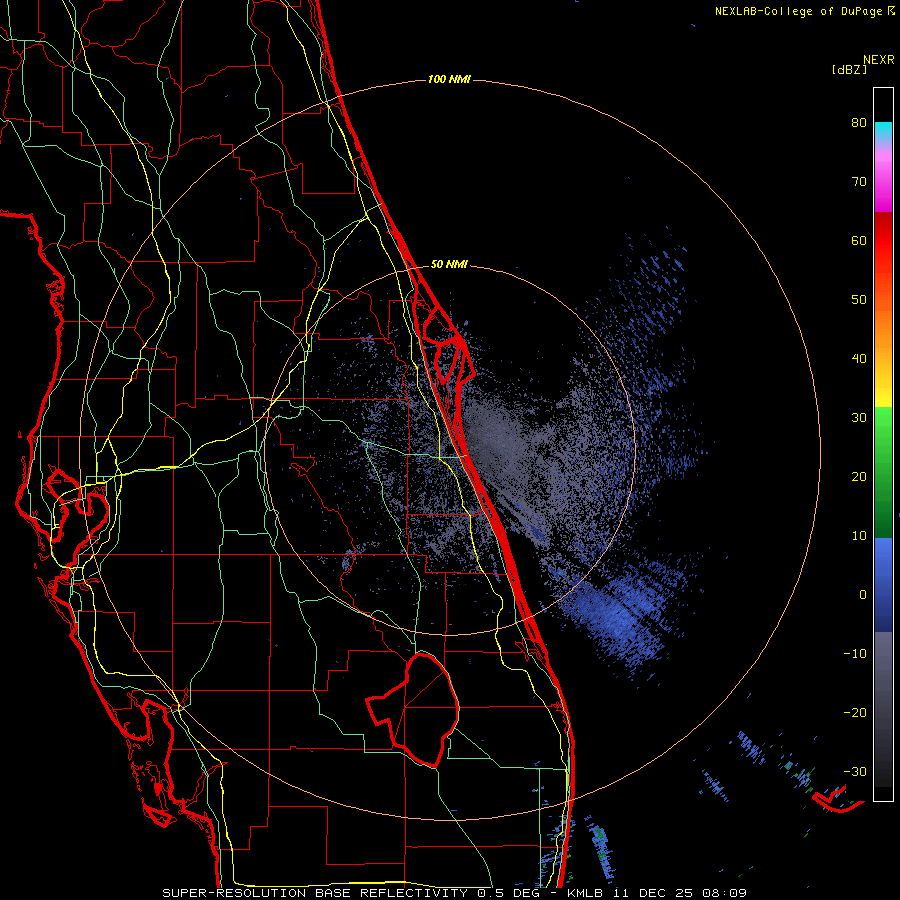
Task: Click the [dBZ] legend unit label
Action: (x=849, y=69)
